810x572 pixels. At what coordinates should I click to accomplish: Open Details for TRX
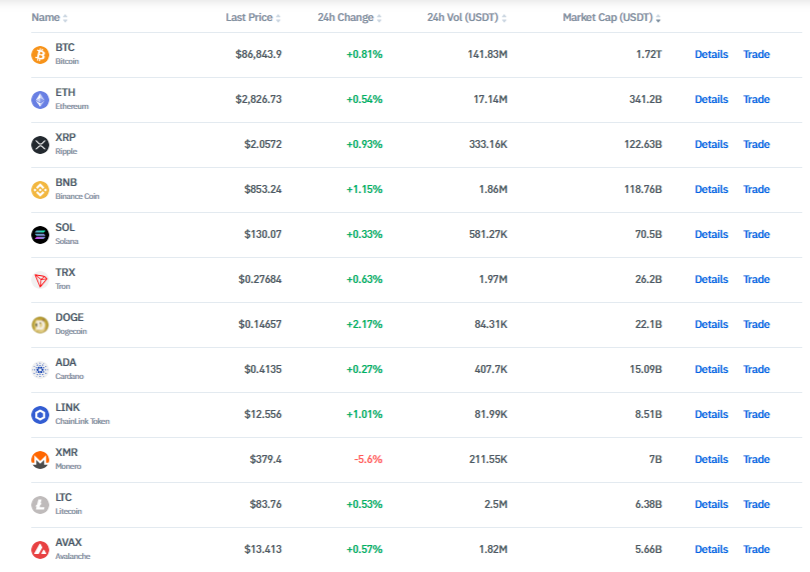[x=711, y=279]
